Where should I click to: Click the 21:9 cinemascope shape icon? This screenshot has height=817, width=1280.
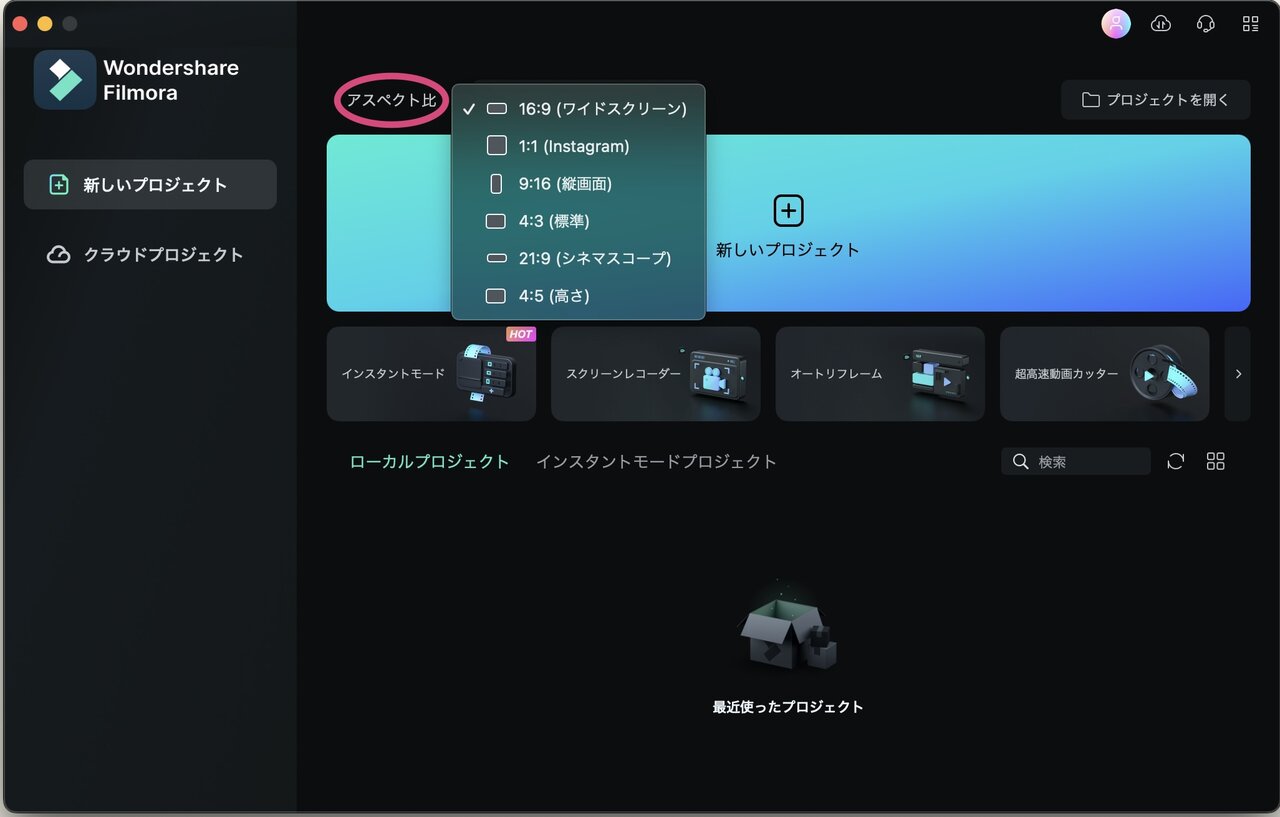497,258
